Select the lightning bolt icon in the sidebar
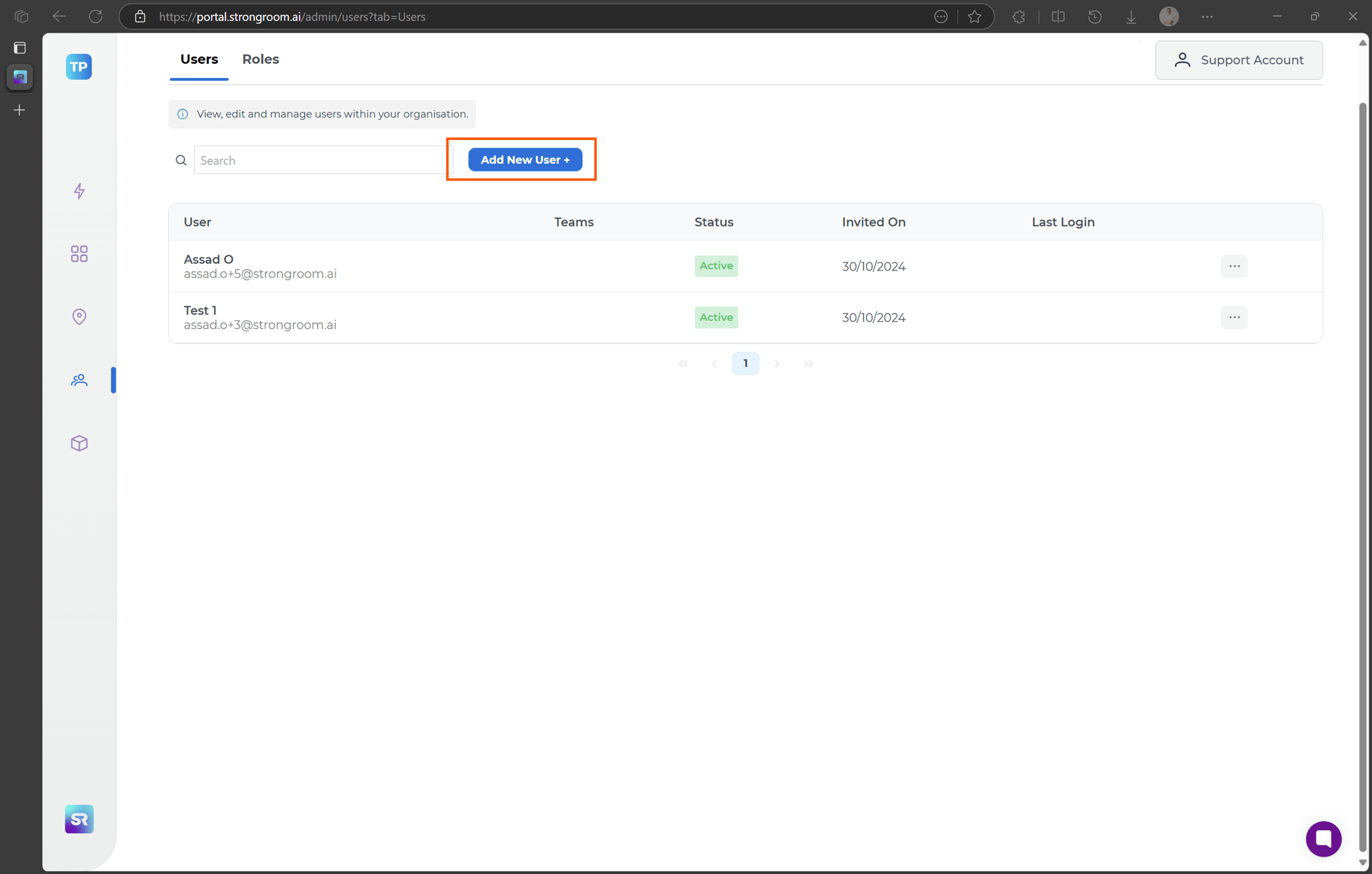The width and height of the screenshot is (1372, 874). coord(79,191)
